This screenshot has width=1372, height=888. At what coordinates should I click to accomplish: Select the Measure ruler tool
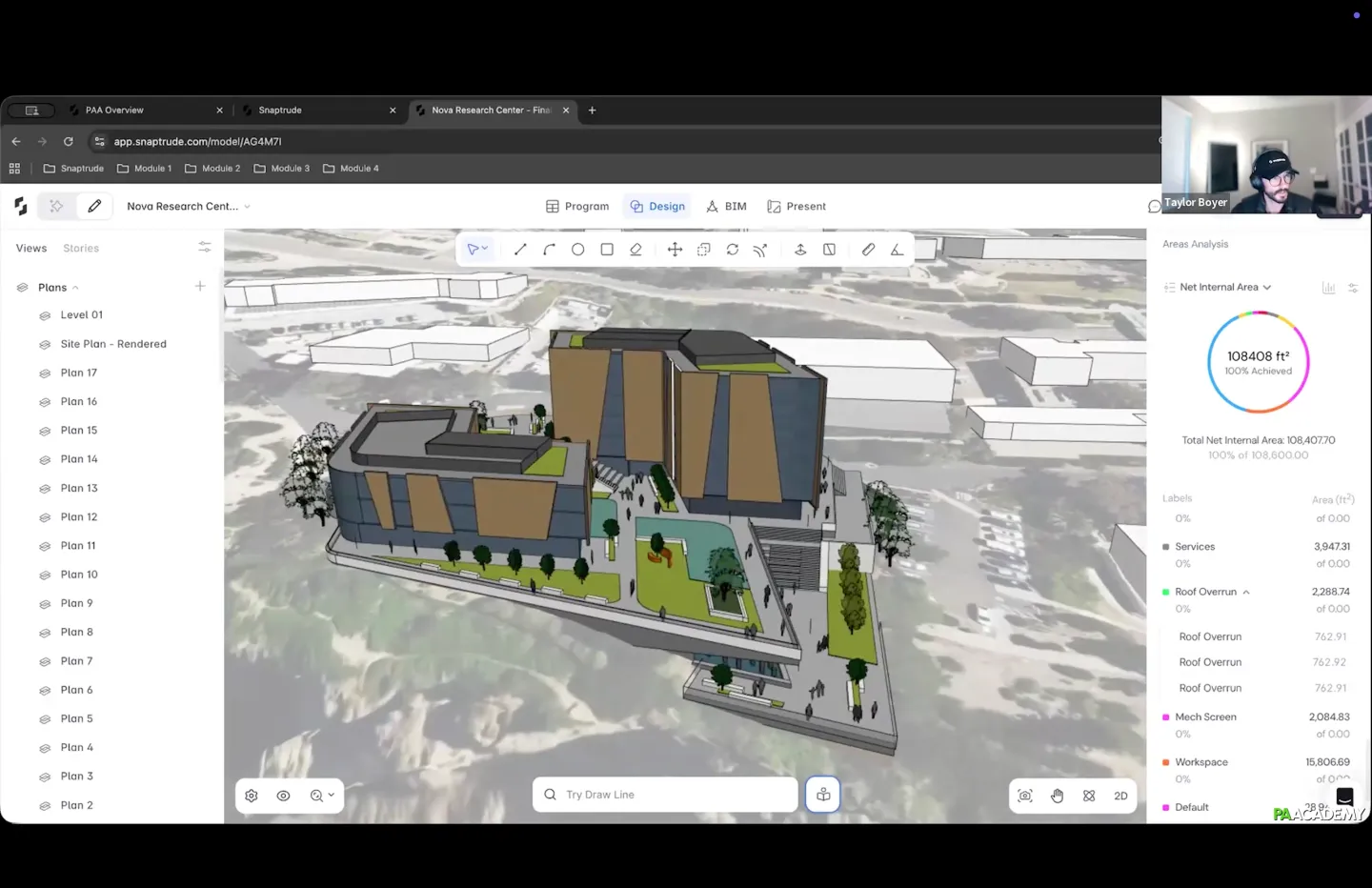pyautogui.click(x=868, y=250)
